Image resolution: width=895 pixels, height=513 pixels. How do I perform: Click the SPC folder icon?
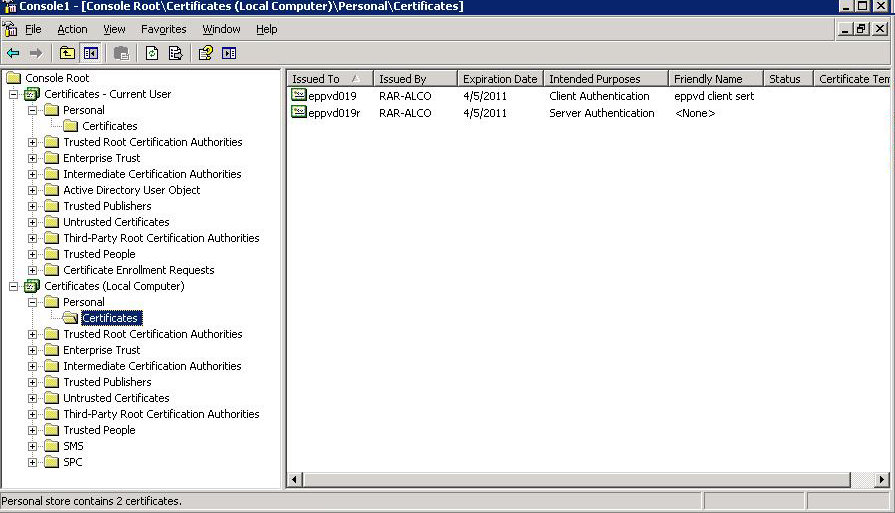pyautogui.click(x=51, y=462)
